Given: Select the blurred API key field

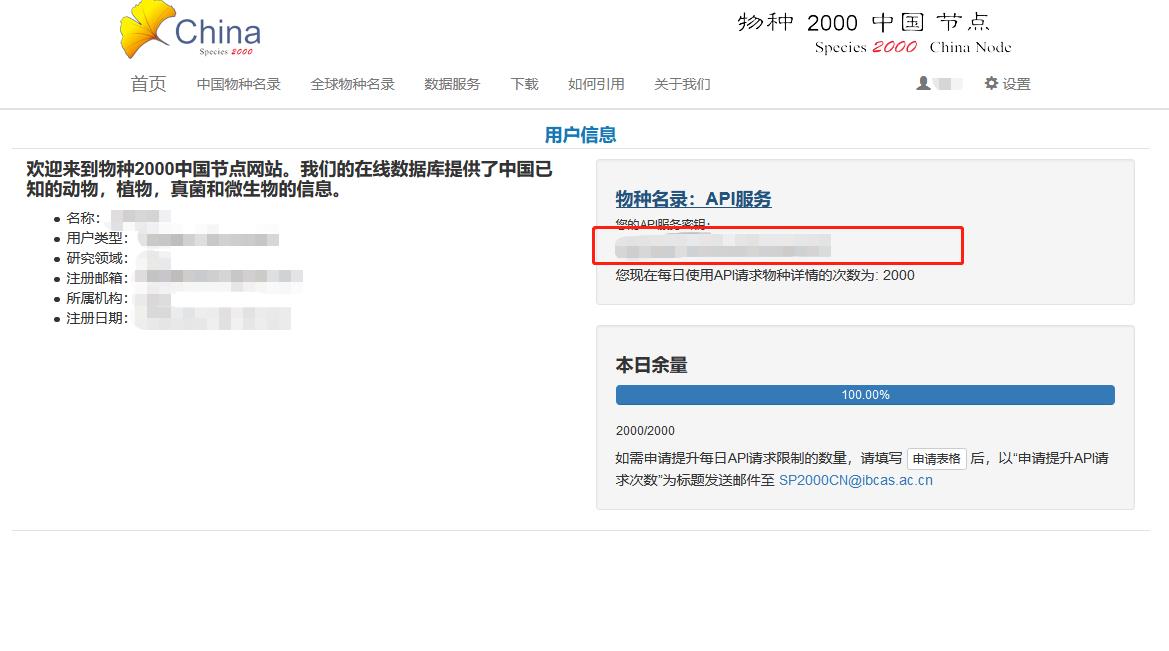Looking at the screenshot, I should click(723, 246).
